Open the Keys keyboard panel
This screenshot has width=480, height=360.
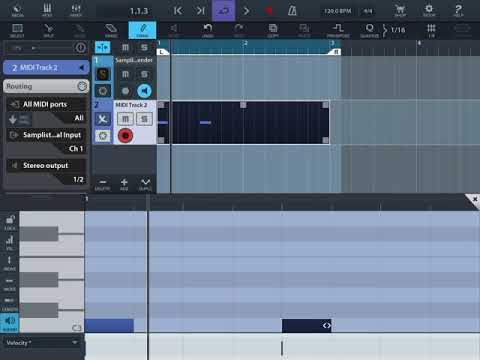click(47, 11)
